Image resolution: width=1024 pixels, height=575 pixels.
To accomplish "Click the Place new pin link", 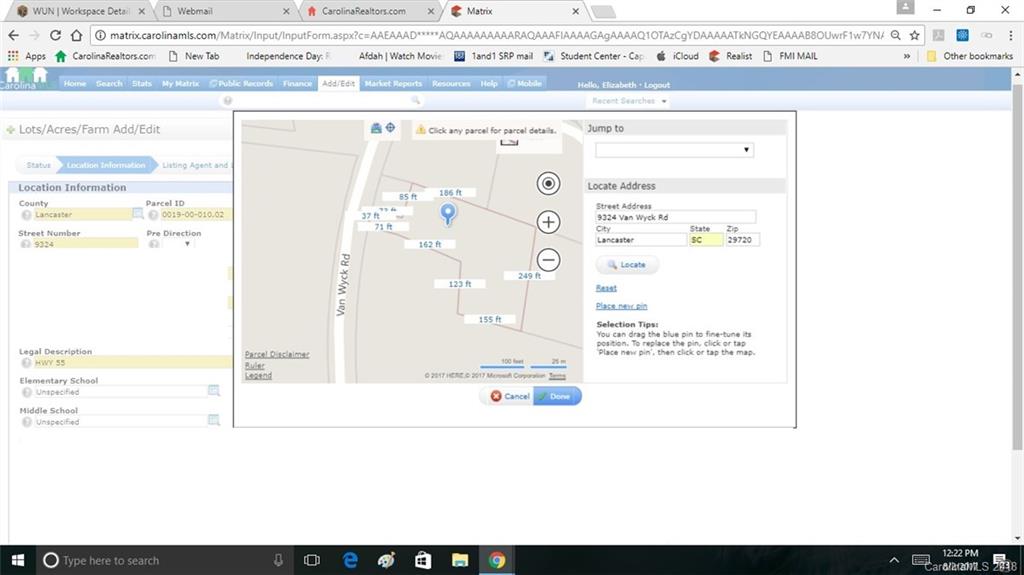I will (621, 306).
